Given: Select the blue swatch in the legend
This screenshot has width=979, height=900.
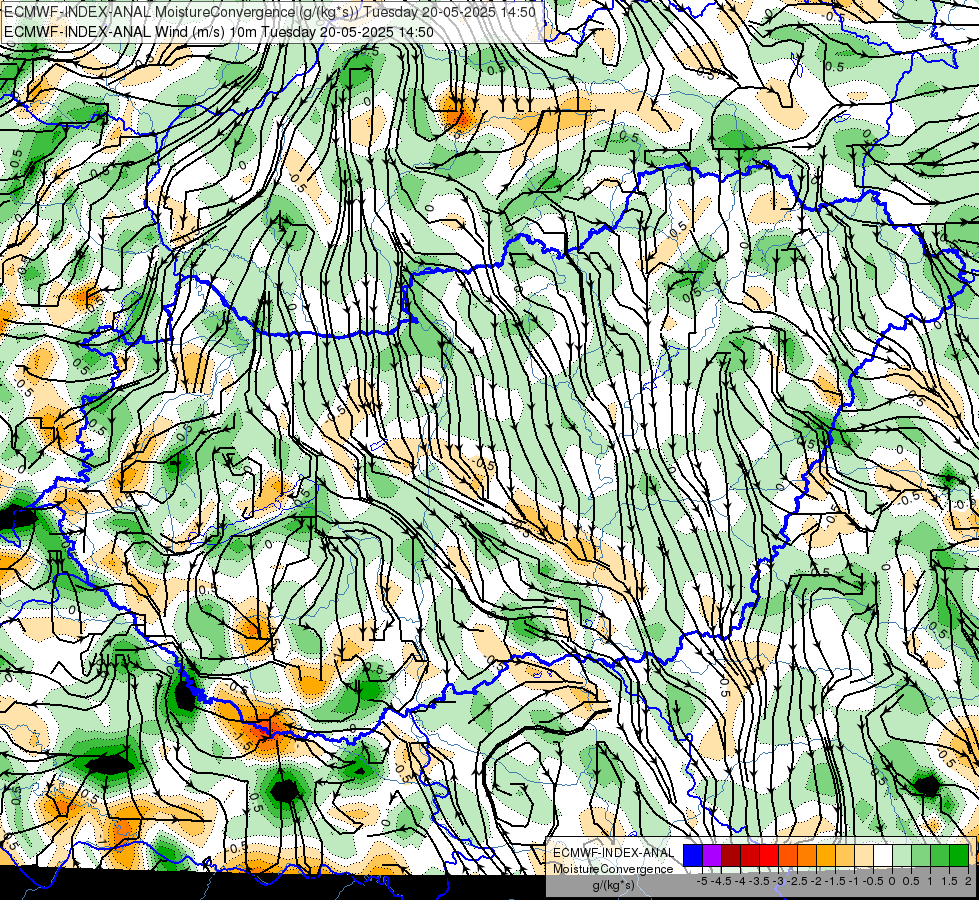Looking at the screenshot, I should pos(693,855).
